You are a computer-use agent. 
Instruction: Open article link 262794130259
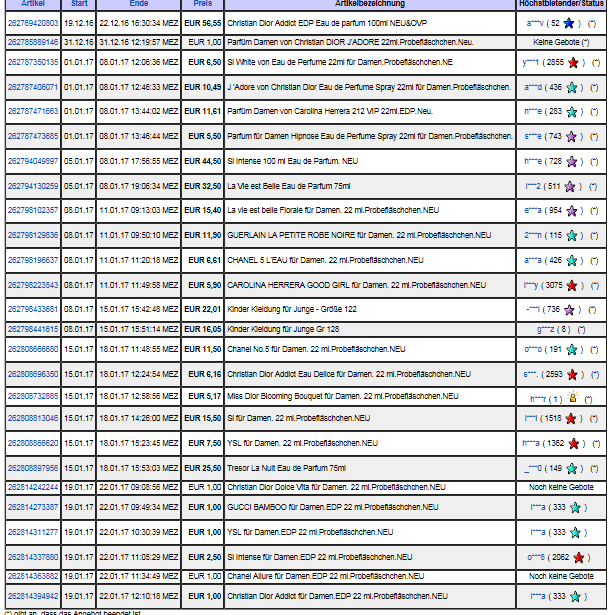[x=33, y=186]
